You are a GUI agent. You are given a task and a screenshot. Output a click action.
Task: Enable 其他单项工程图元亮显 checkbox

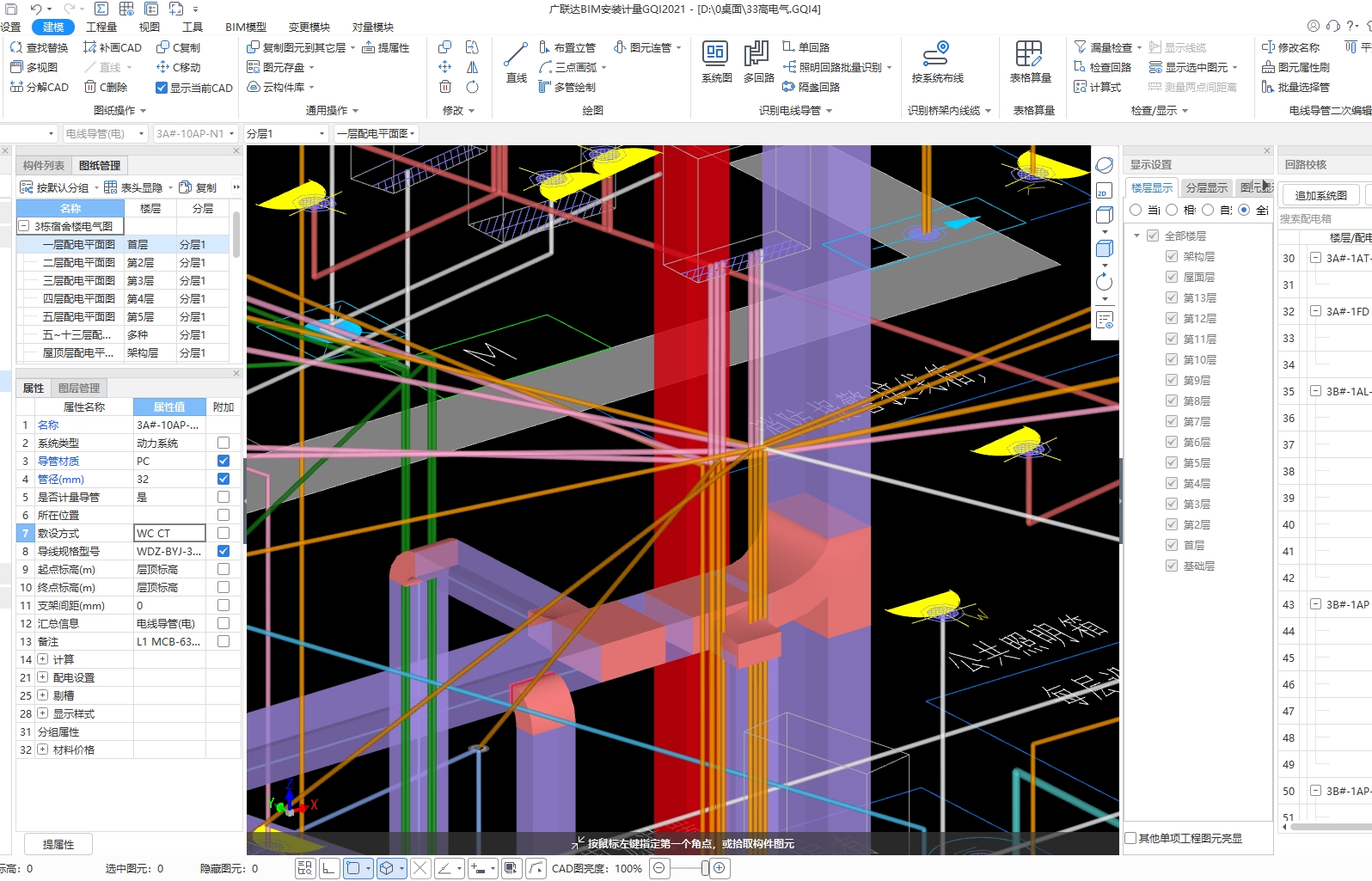tap(1131, 838)
